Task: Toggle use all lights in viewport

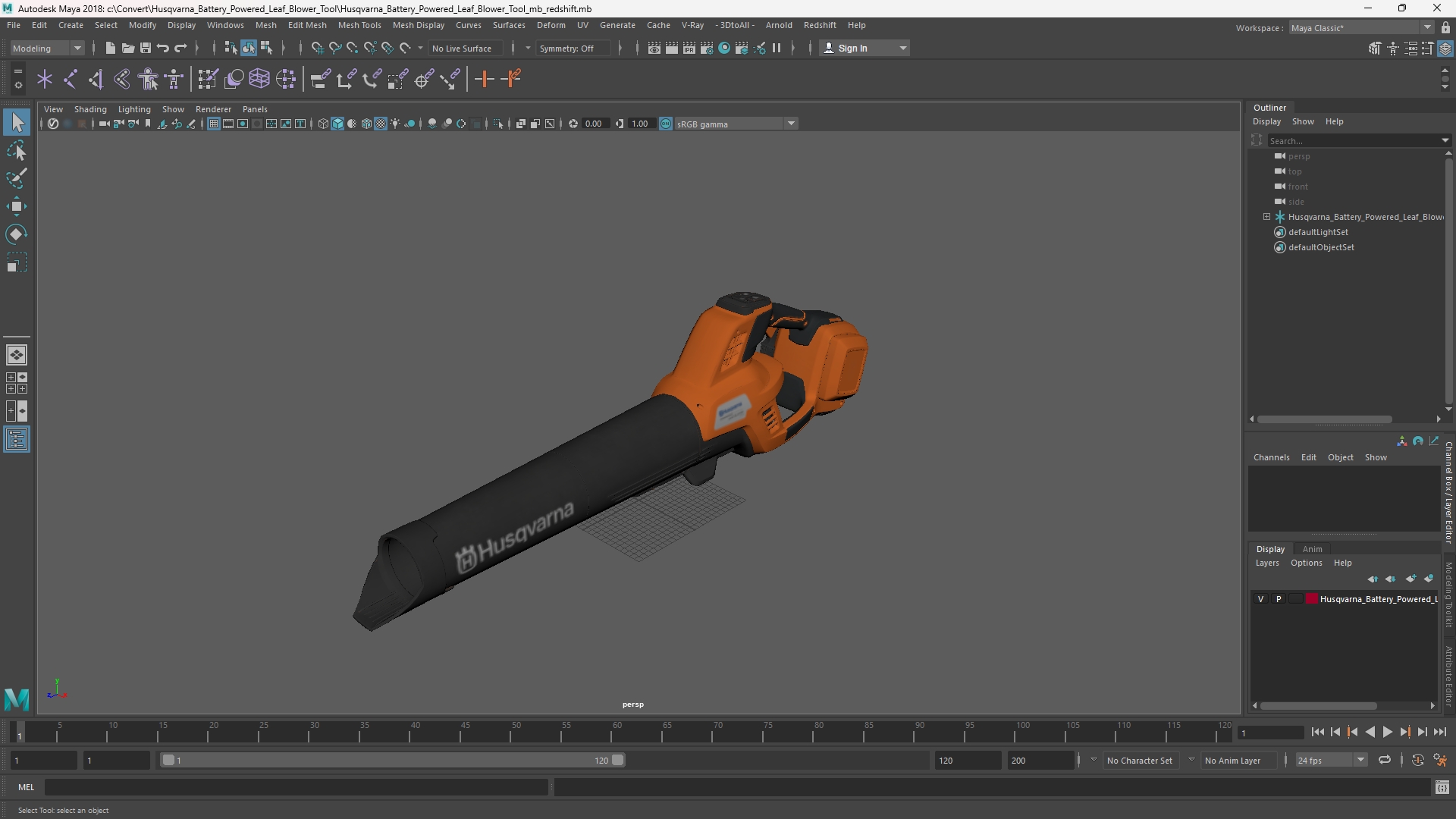Action: (x=395, y=124)
